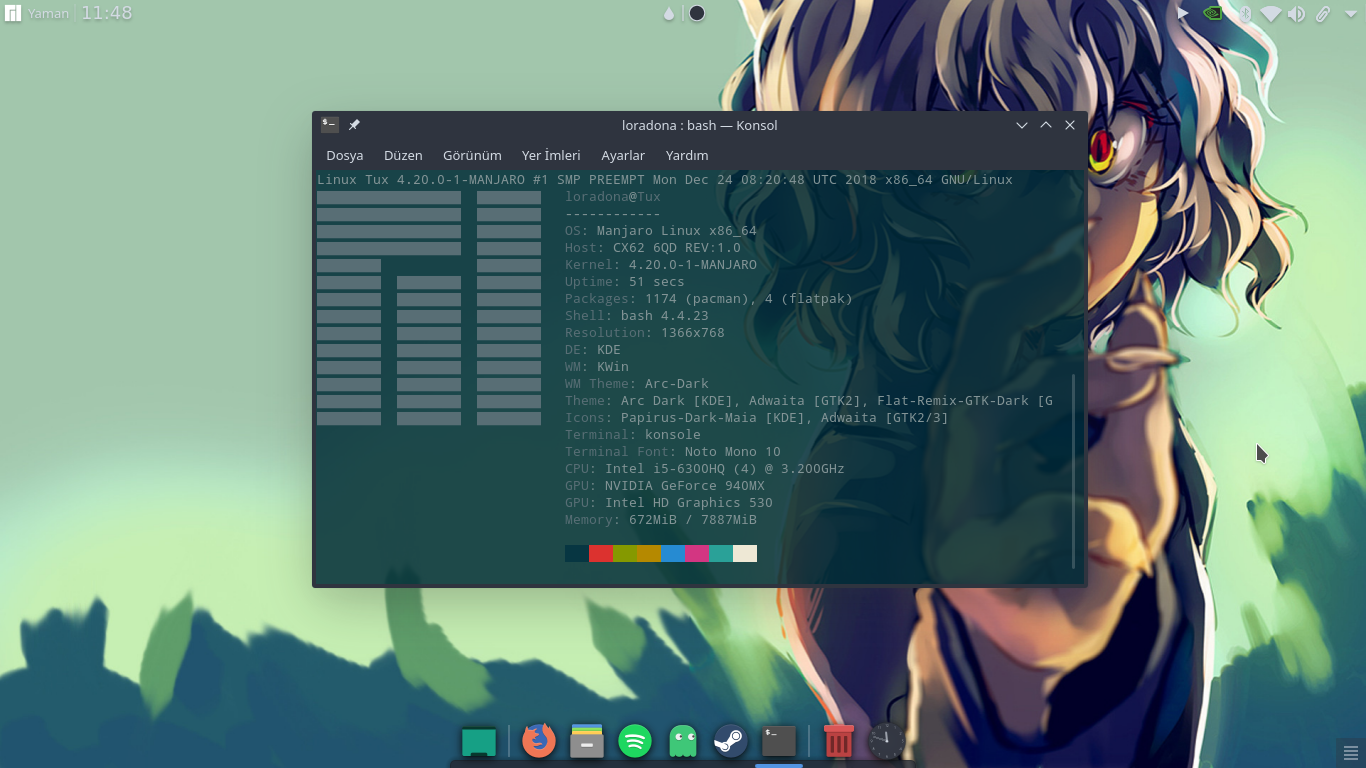
Task: Maximize the Konsole window
Action: (1046, 125)
